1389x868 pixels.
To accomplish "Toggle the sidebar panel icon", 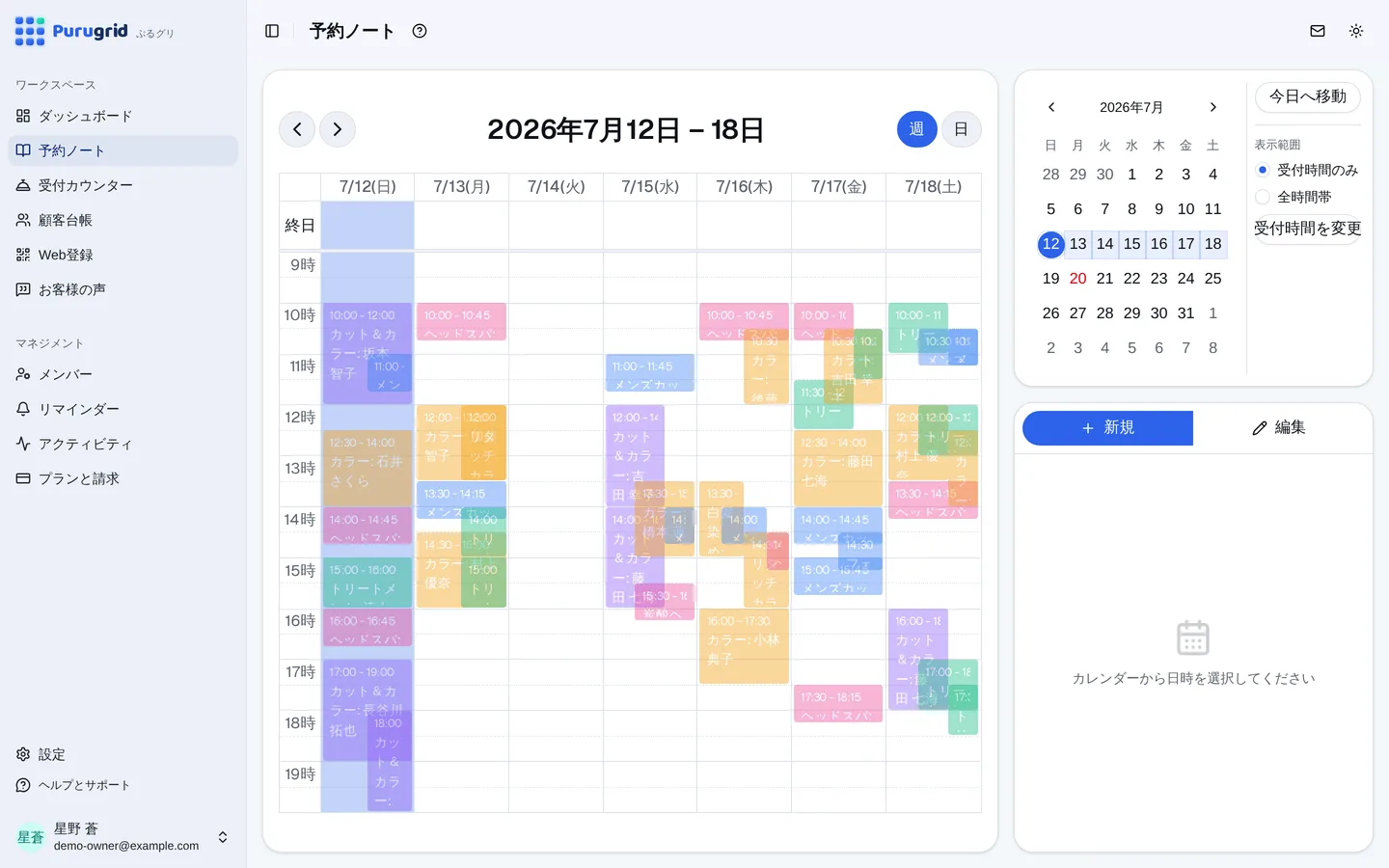I will coord(272,31).
